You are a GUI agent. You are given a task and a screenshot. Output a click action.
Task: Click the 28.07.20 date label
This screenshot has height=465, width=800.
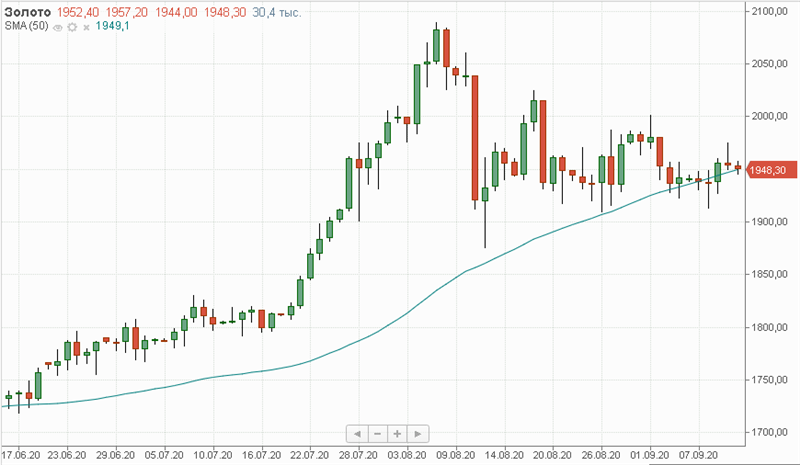coord(359,455)
